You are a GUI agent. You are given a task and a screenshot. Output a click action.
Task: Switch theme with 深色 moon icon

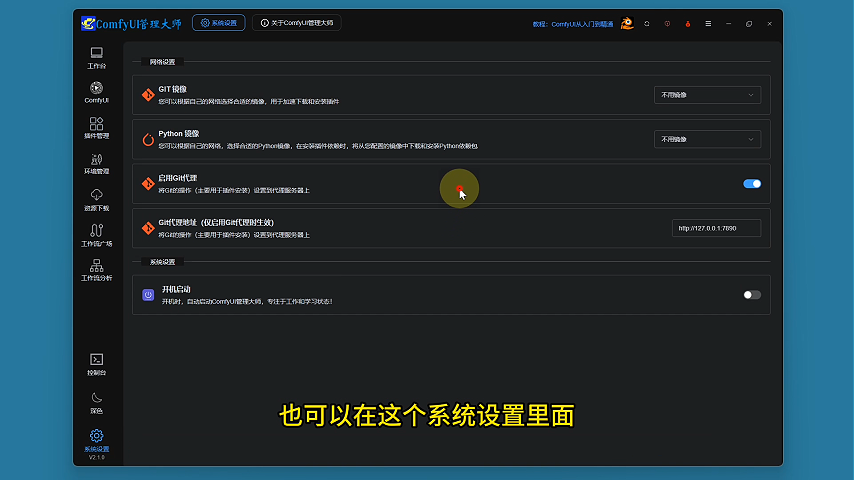(x=96, y=403)
